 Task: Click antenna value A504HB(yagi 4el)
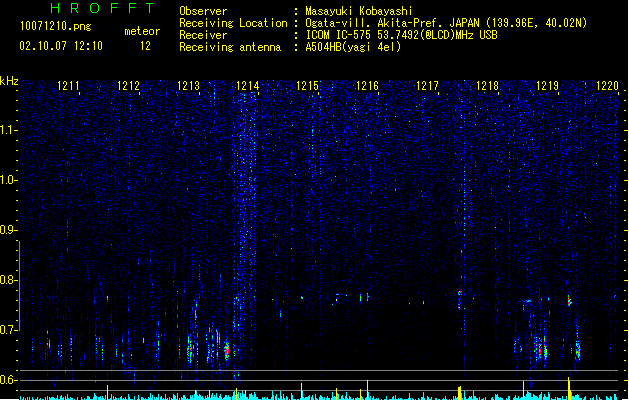(x=353, y=47)
